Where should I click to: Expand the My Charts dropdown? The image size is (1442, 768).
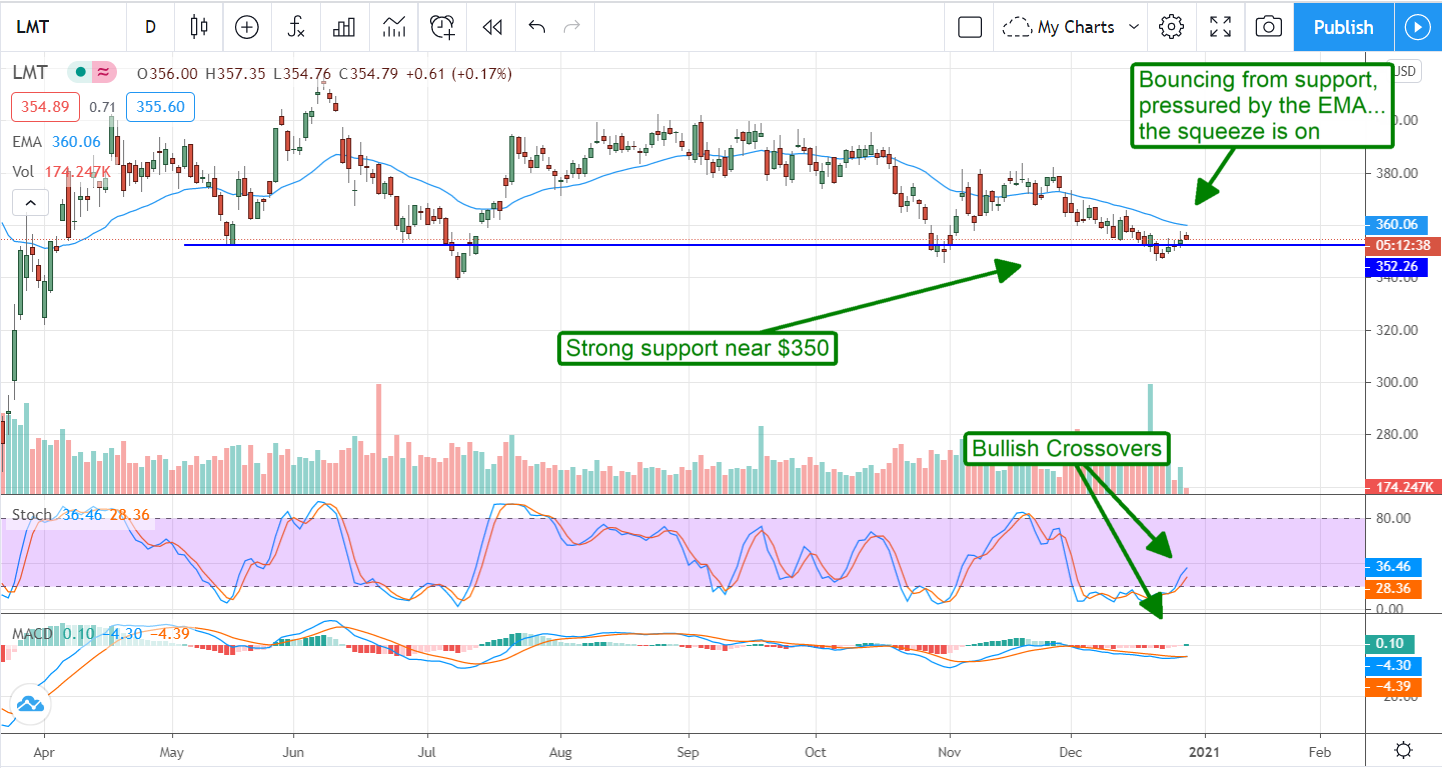click(1071, 27)
